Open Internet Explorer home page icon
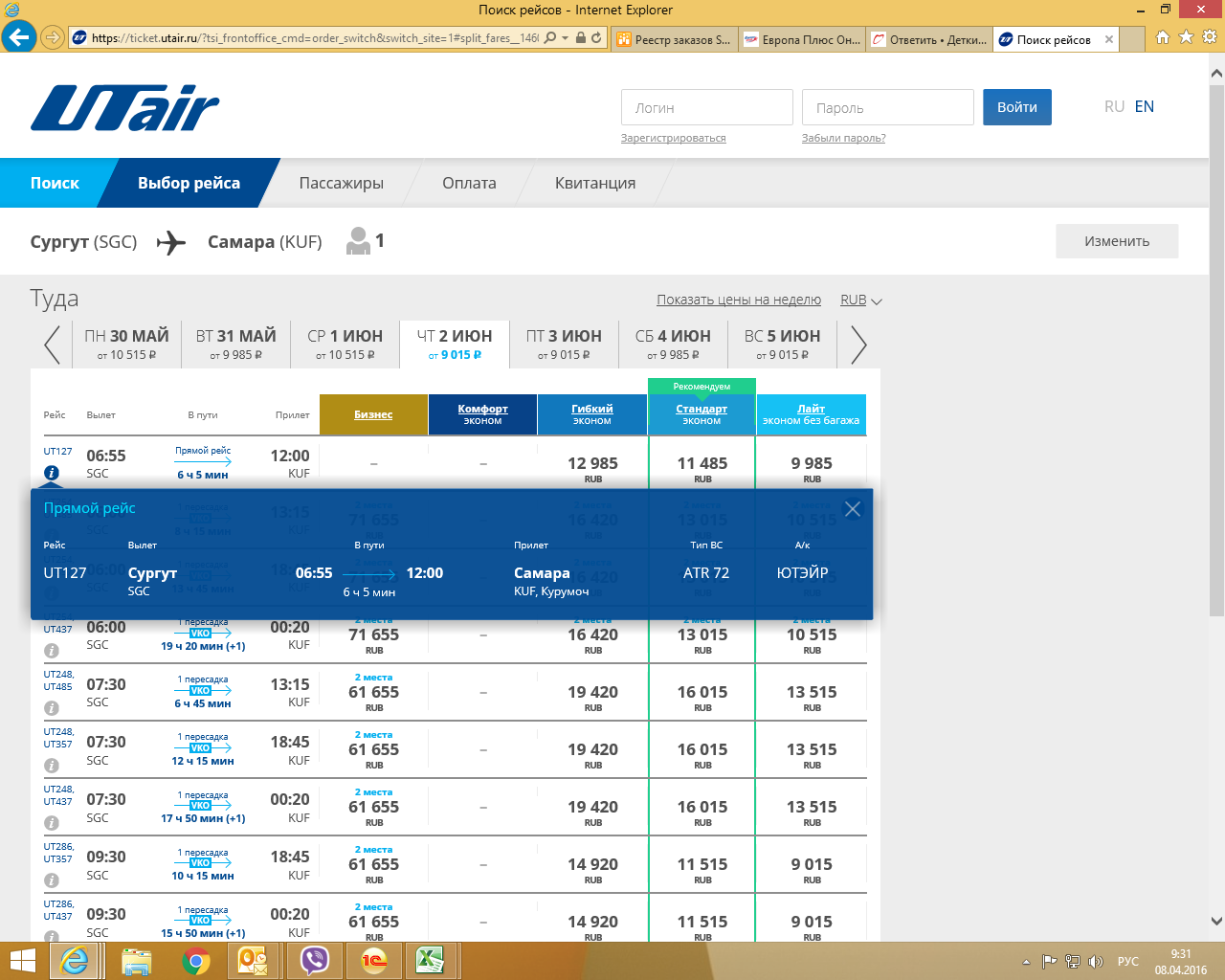 (1162, 38)
